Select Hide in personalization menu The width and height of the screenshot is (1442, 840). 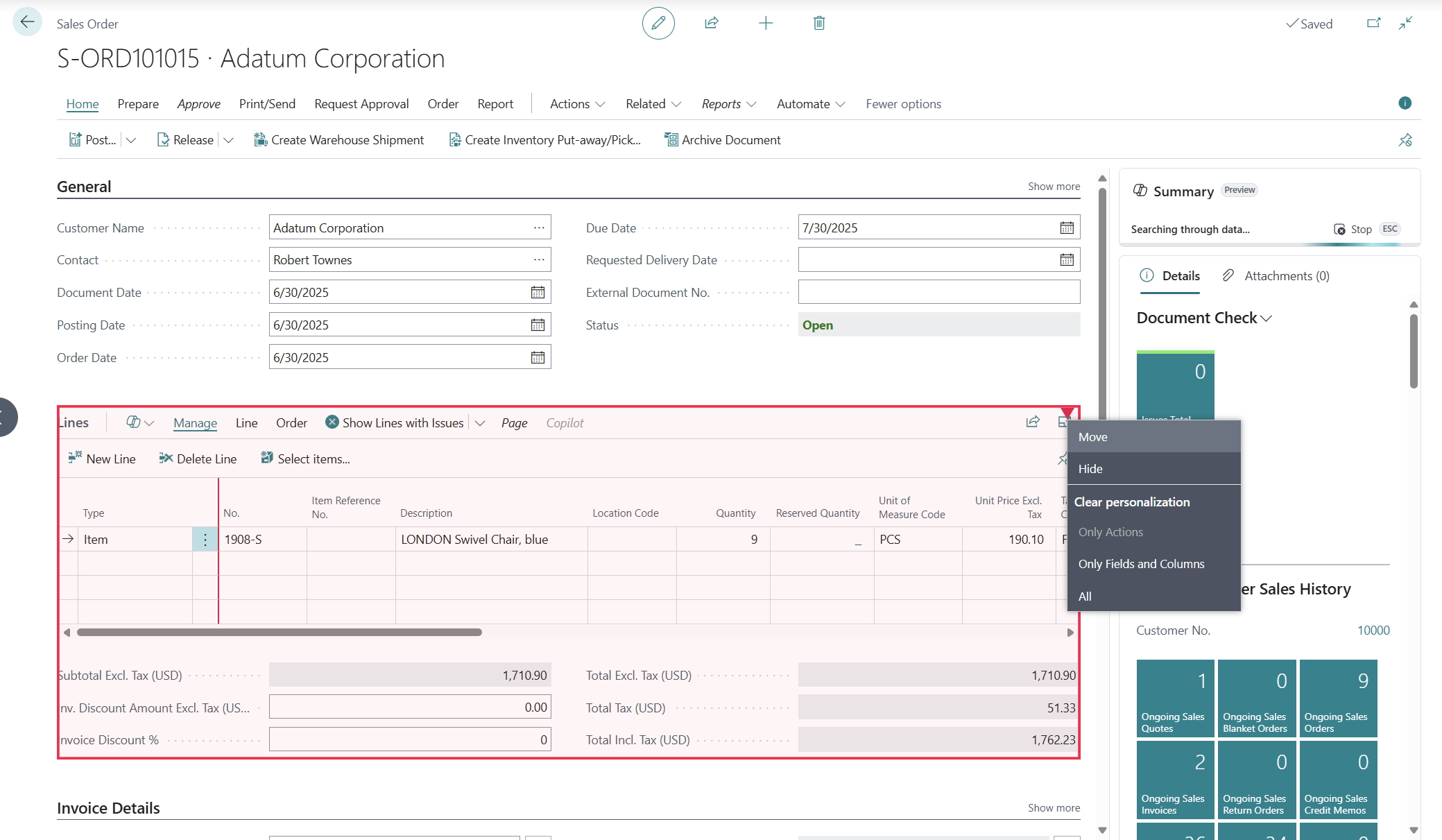tap(1090, 469)
